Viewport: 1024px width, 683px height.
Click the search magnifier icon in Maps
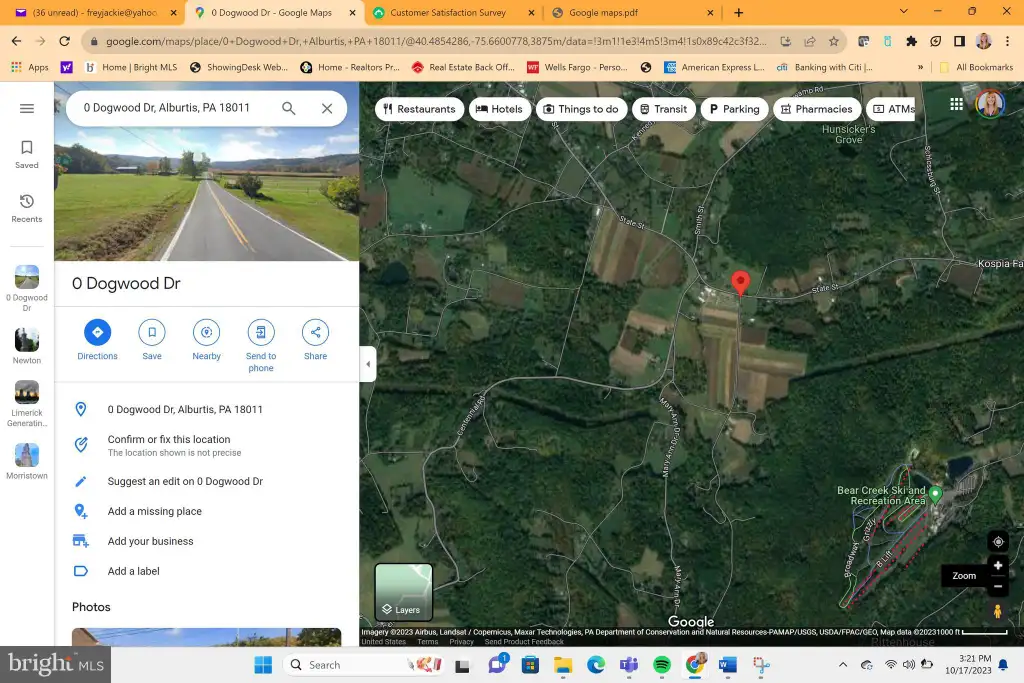[x=289, y=108]
